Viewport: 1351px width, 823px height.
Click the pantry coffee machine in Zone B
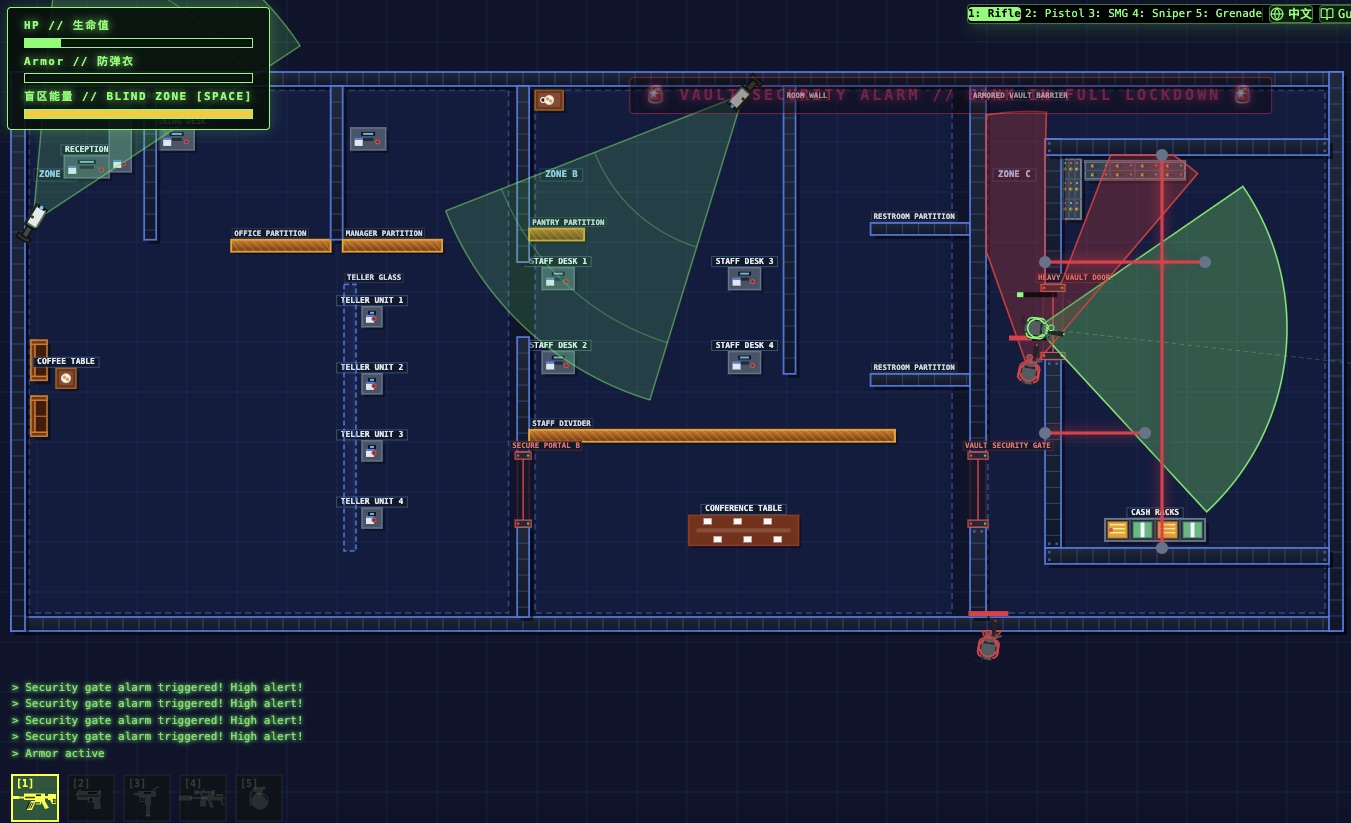(x=548, y=100)
